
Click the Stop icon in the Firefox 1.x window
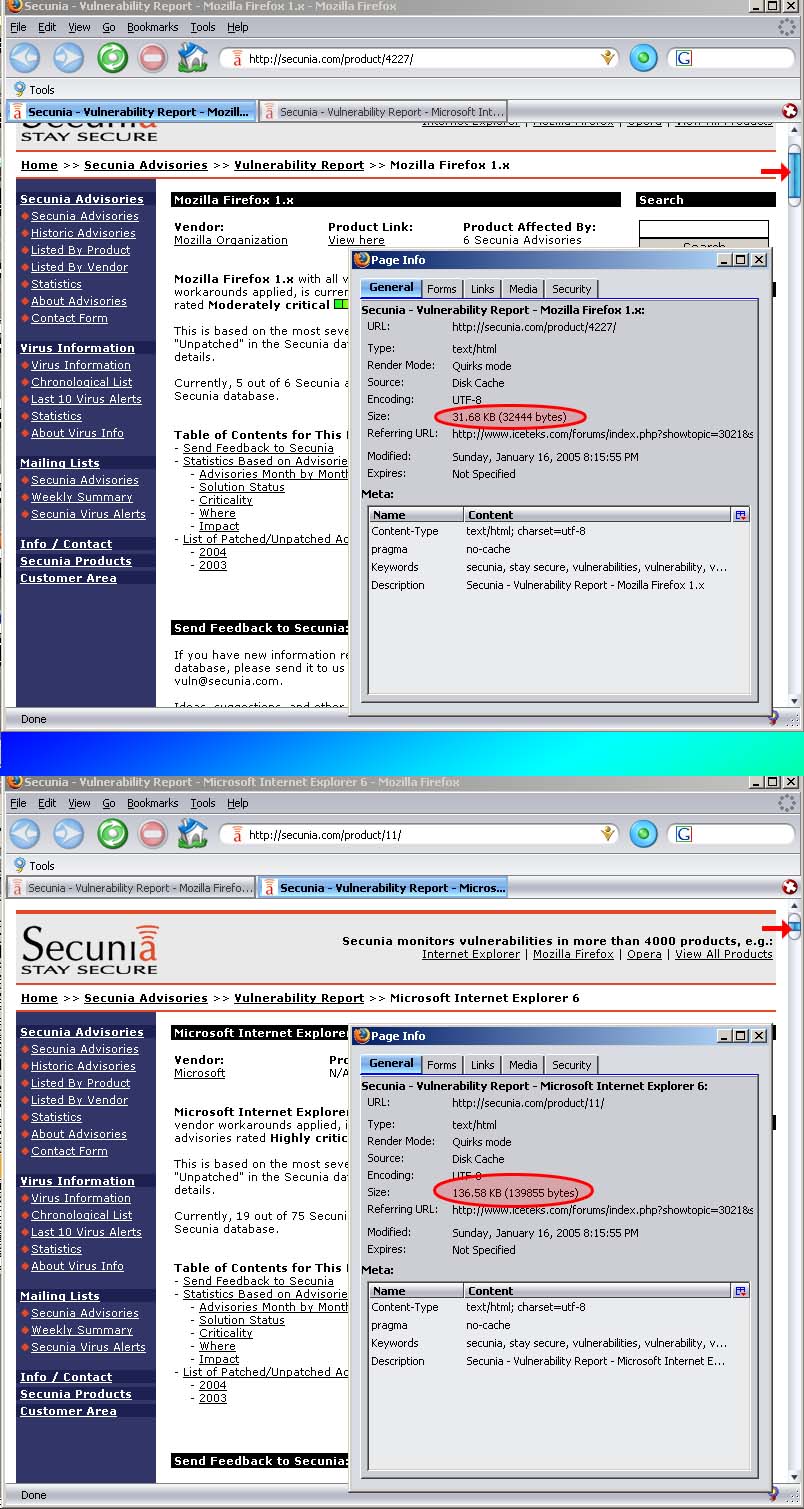pos(152,57)
